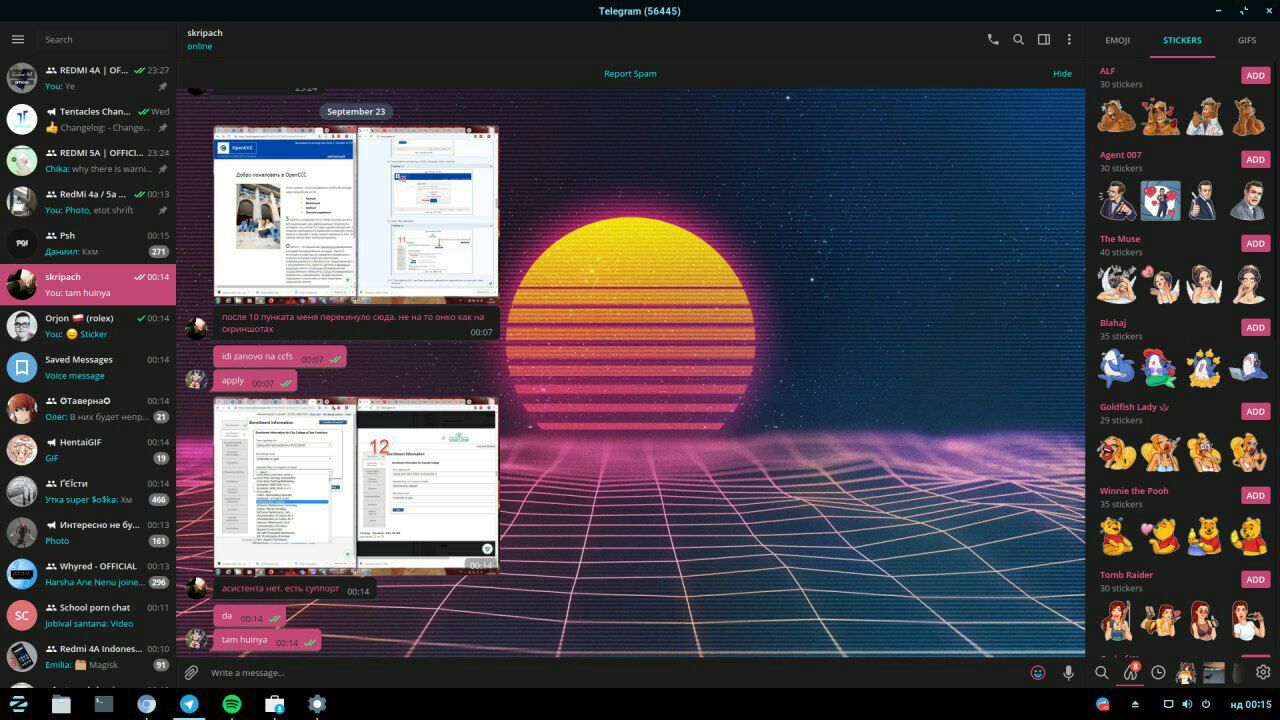Select the first Agent 007 sticker
The image size is (1280, 720).
click(x=1117, y=200)
